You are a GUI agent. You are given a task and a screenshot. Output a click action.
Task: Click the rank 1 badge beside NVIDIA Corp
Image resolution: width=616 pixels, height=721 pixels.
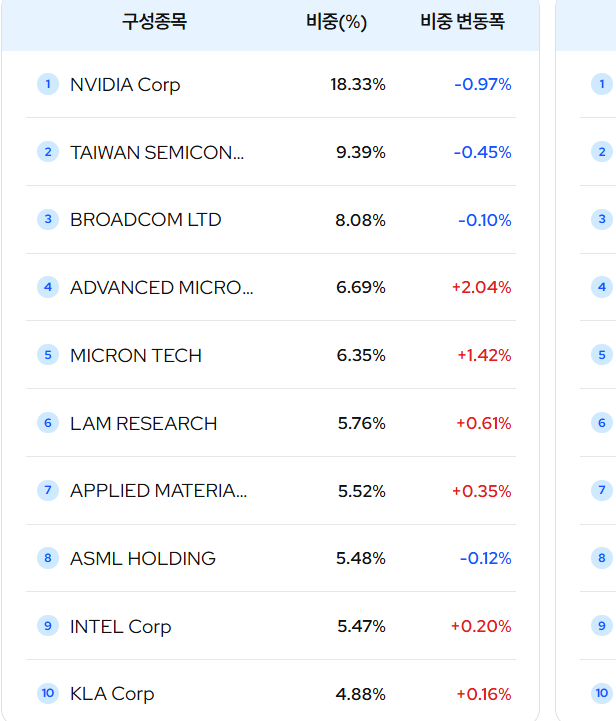(x=47, y=84)
